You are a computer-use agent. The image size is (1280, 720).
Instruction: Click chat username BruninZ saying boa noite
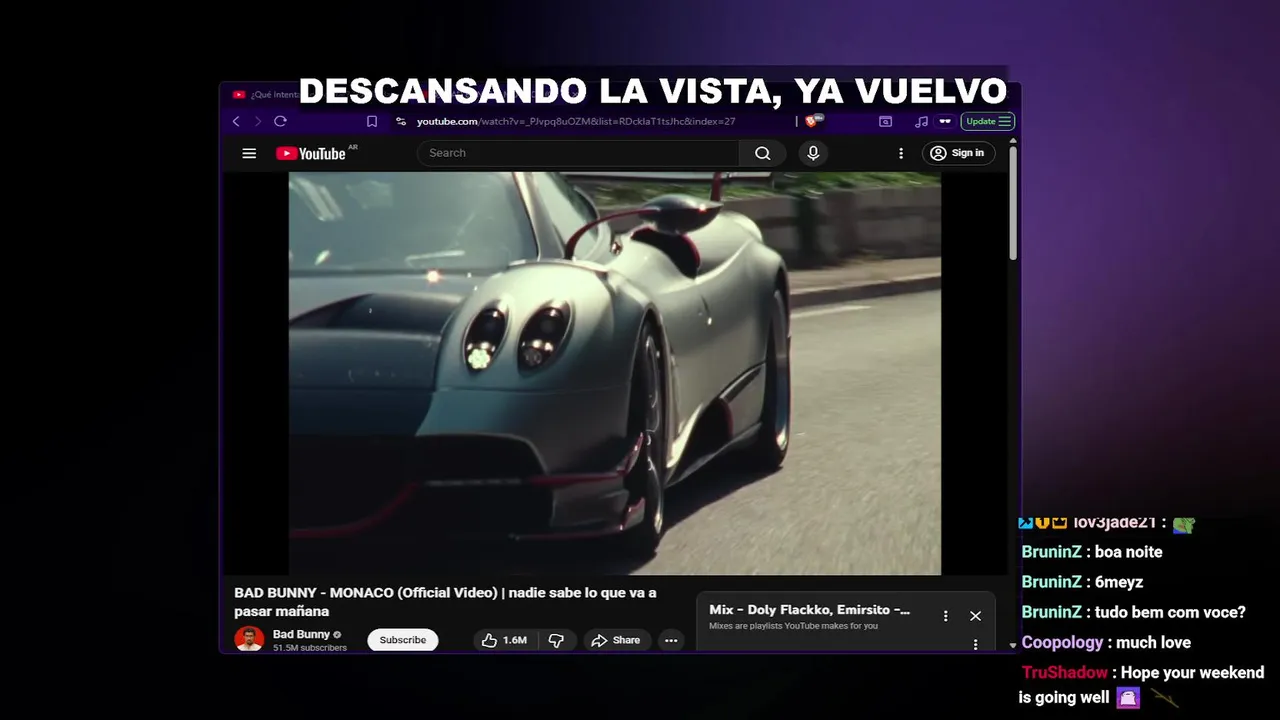pos(1051,552)
